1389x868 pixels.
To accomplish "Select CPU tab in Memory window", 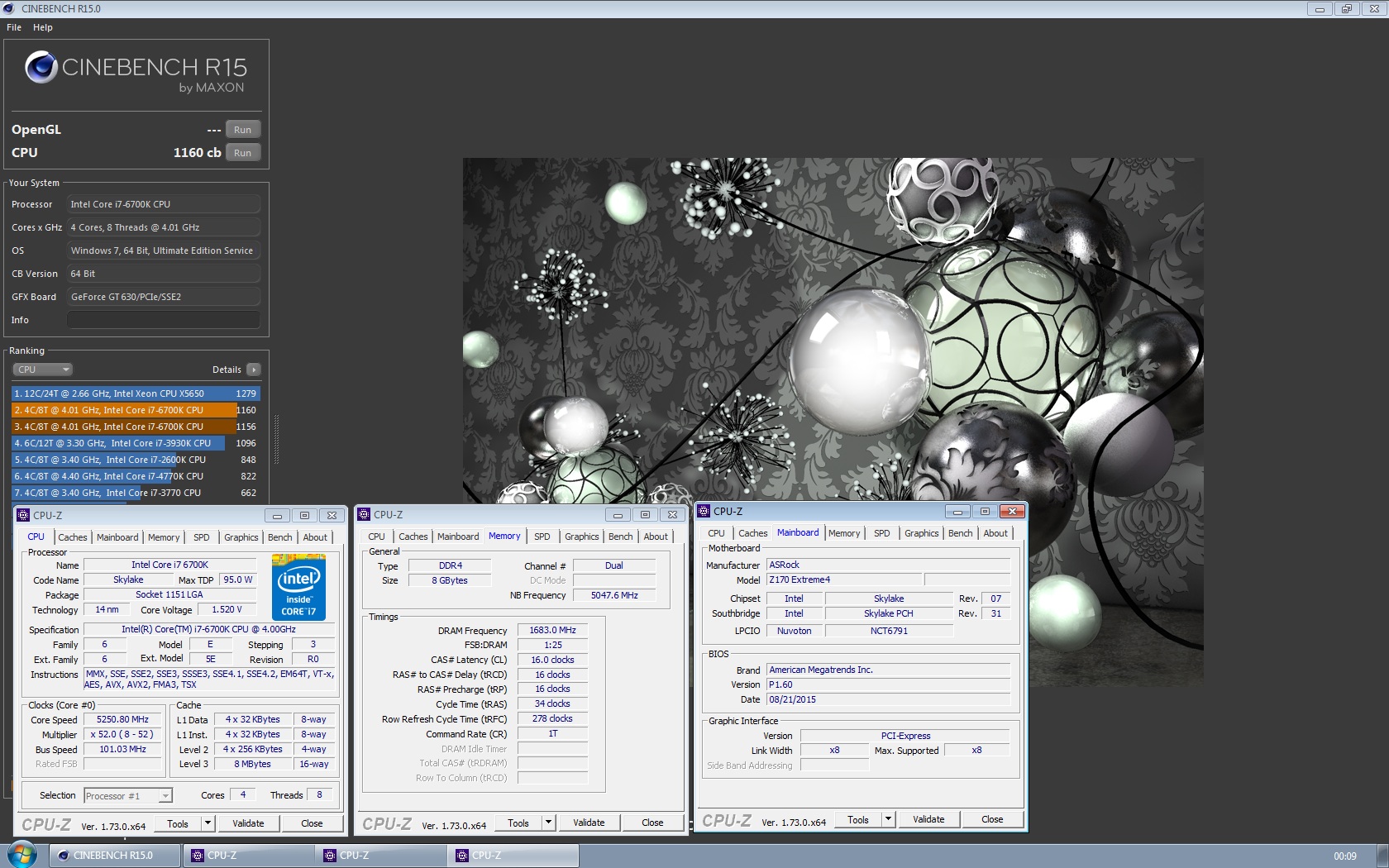I will point(377,537).
